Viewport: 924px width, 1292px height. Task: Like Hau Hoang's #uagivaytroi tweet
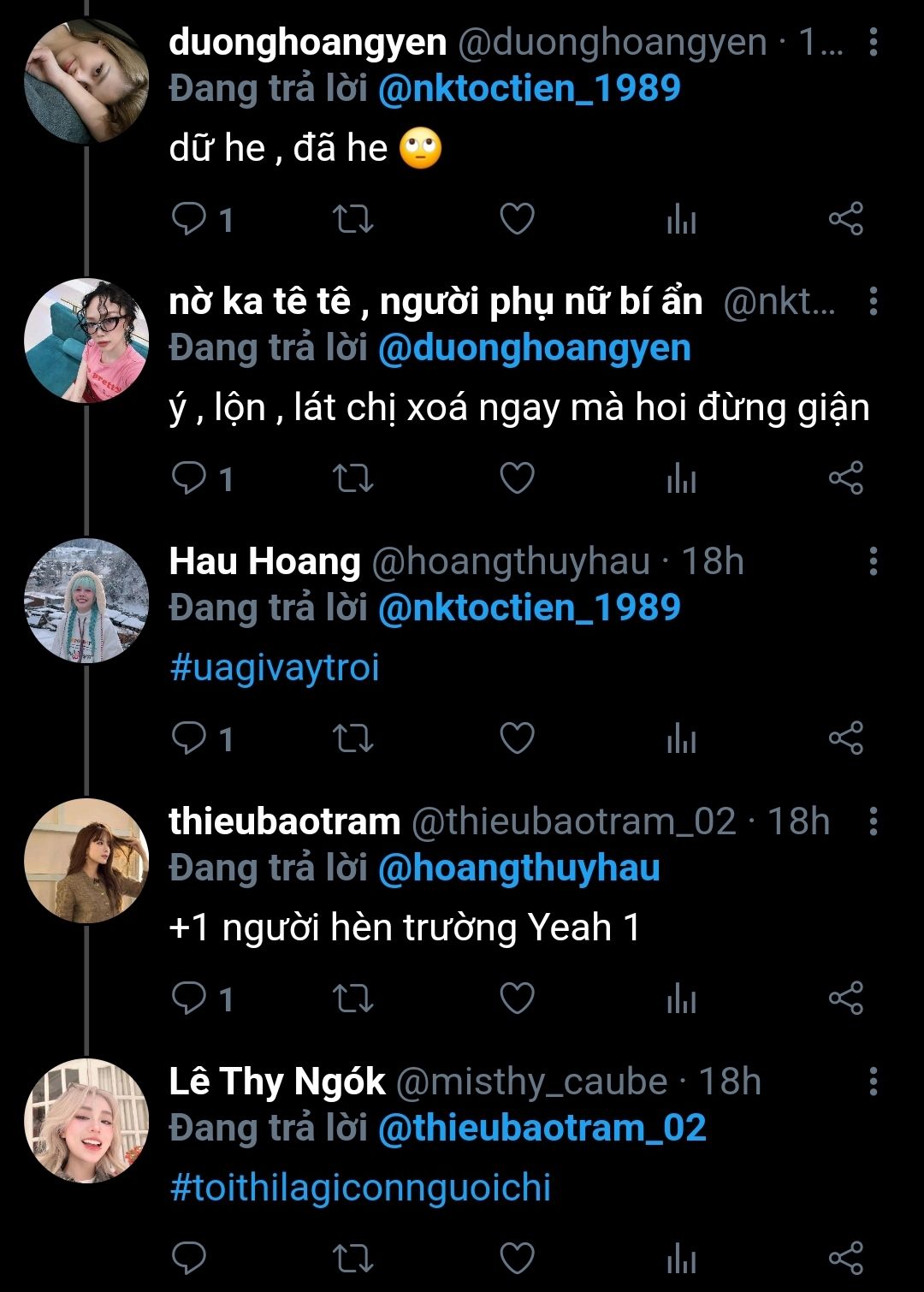[517, 738]
